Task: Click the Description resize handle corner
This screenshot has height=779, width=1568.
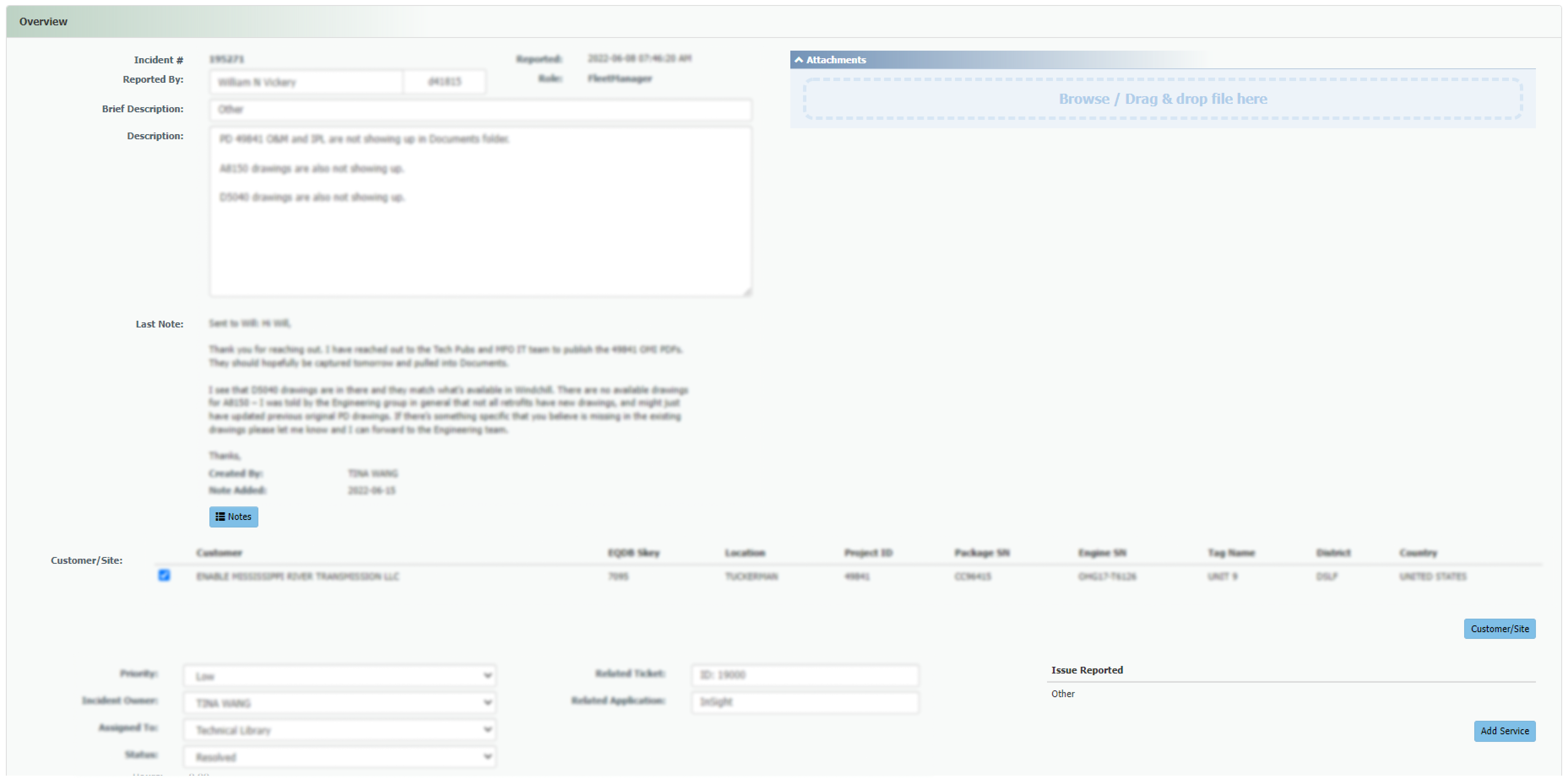Action: pos(747,292)
